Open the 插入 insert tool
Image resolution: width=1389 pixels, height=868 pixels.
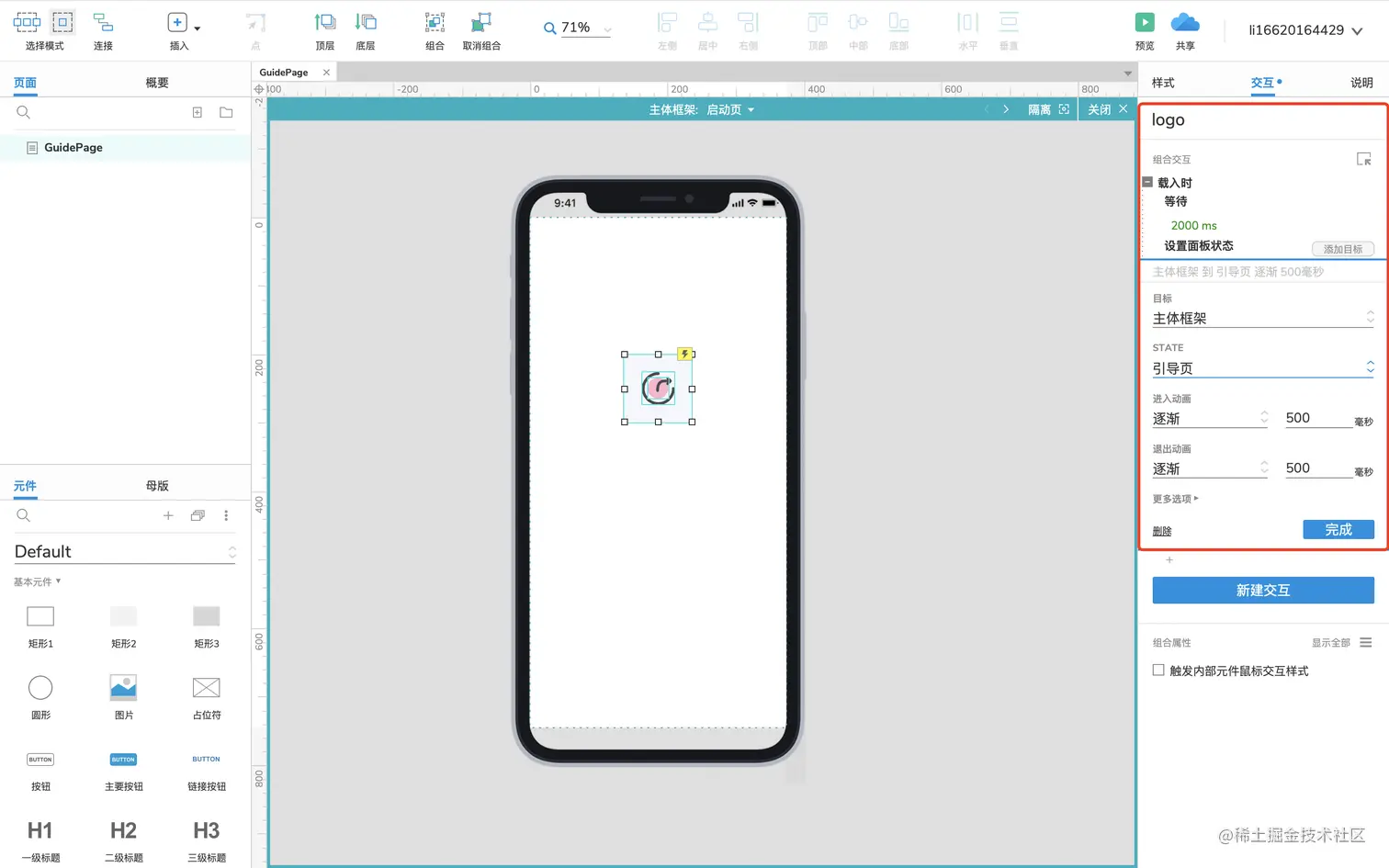[179, 29]
